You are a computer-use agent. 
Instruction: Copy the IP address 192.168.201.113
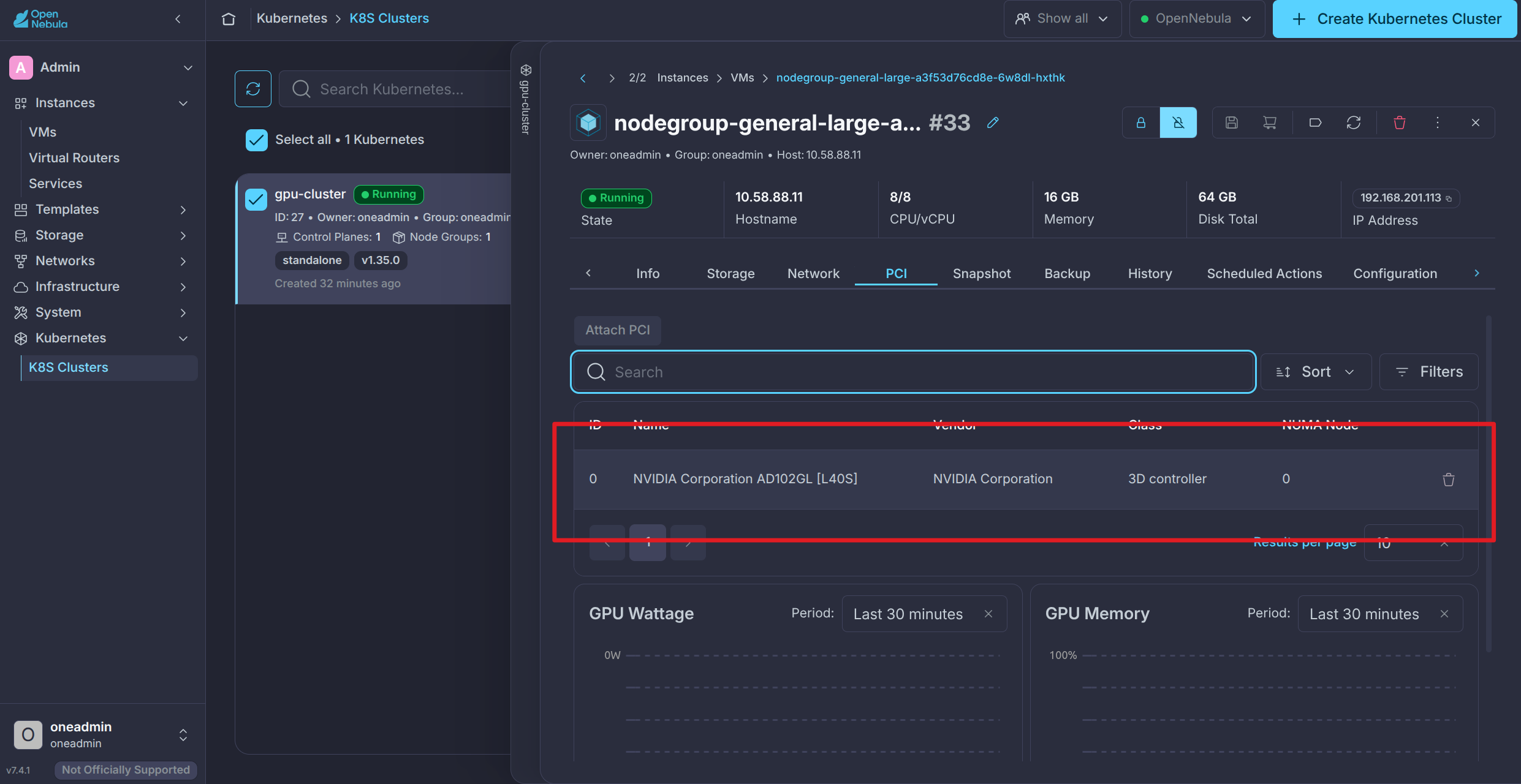1449,198
